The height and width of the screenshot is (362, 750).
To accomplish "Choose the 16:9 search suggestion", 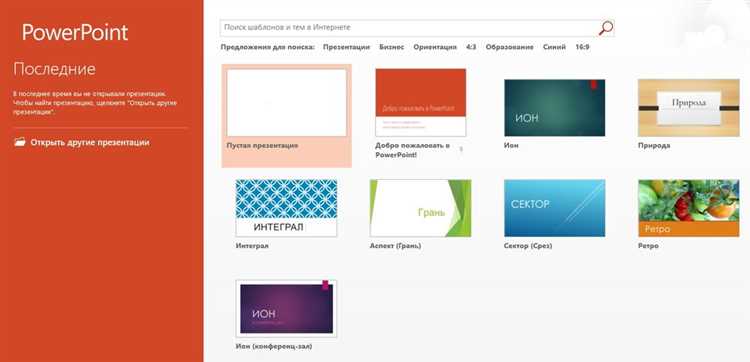I will point(582,47).
